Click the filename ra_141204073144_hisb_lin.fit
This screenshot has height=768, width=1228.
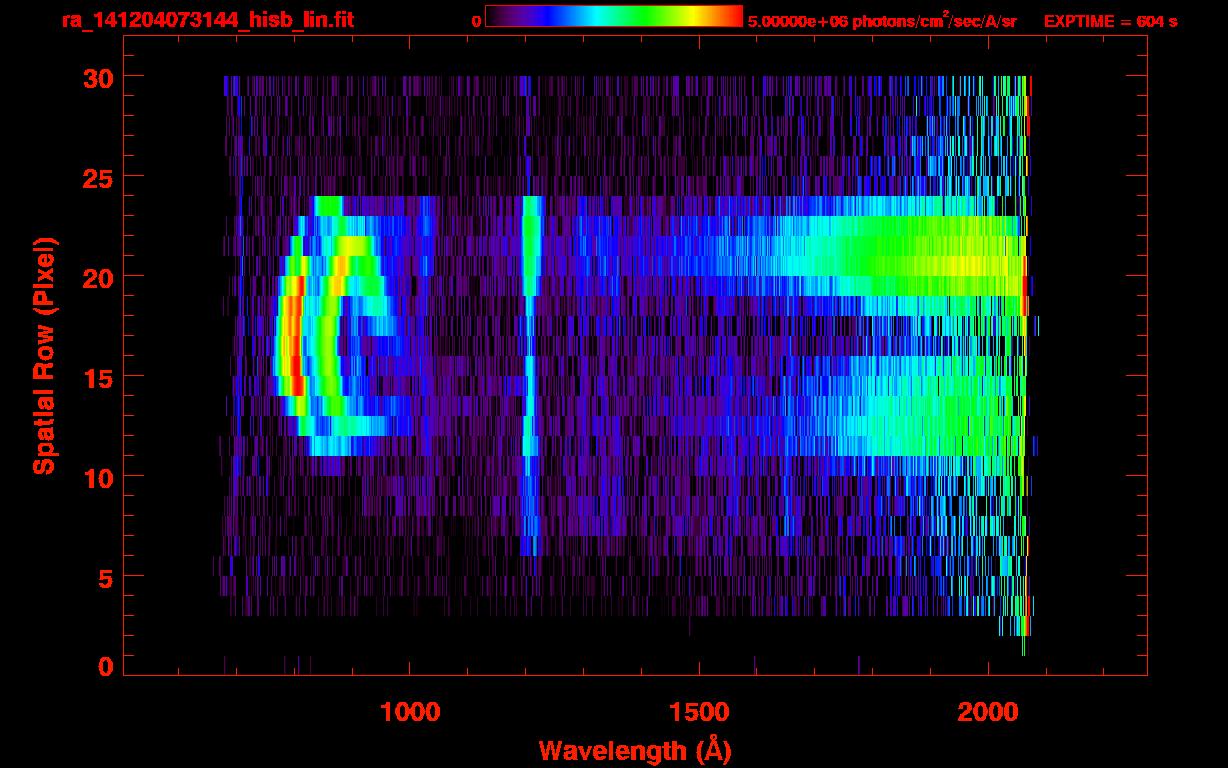coord(207,20)
